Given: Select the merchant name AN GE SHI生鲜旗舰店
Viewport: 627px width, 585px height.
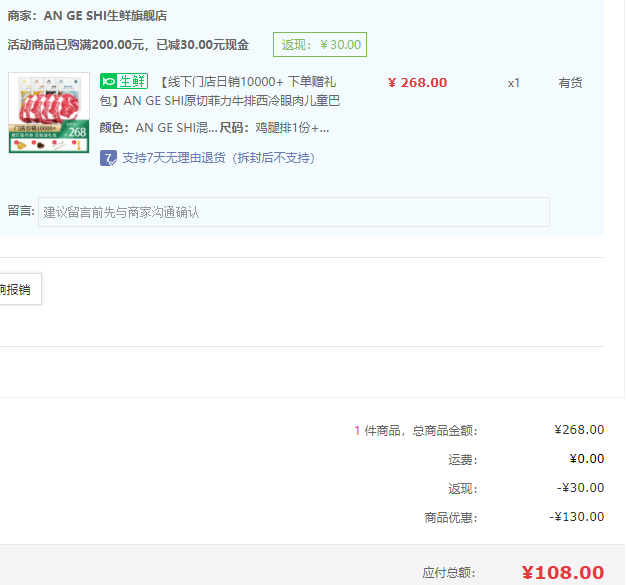Looking at the screenshot, I should 106,16.
